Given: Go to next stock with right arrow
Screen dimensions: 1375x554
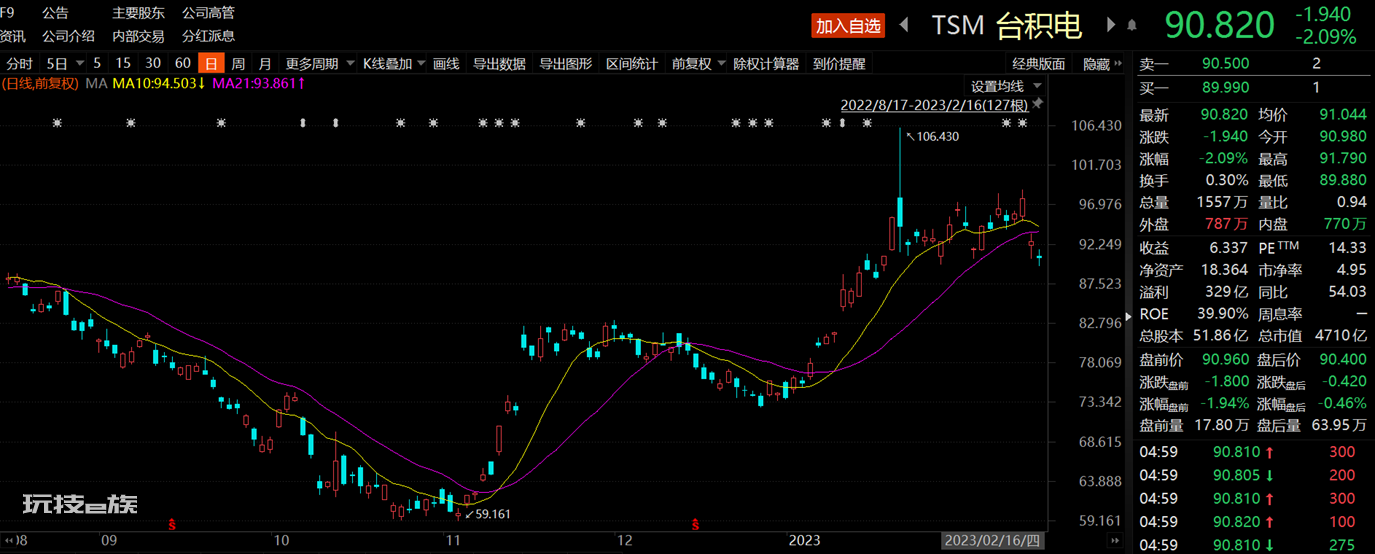Looking at the screenshot, I should coord(1111,25).
